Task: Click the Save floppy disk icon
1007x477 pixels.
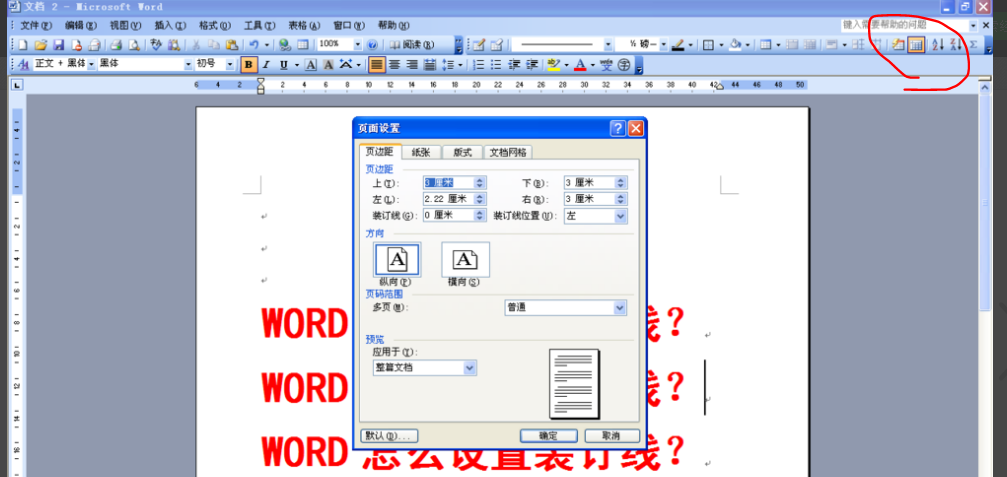Action: 58,45
